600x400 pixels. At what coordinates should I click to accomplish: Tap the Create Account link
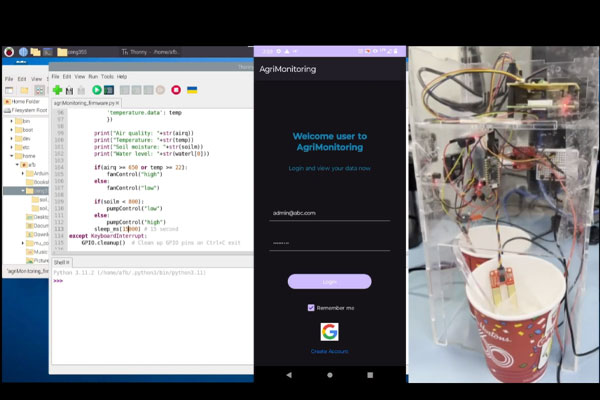[329, 351]
